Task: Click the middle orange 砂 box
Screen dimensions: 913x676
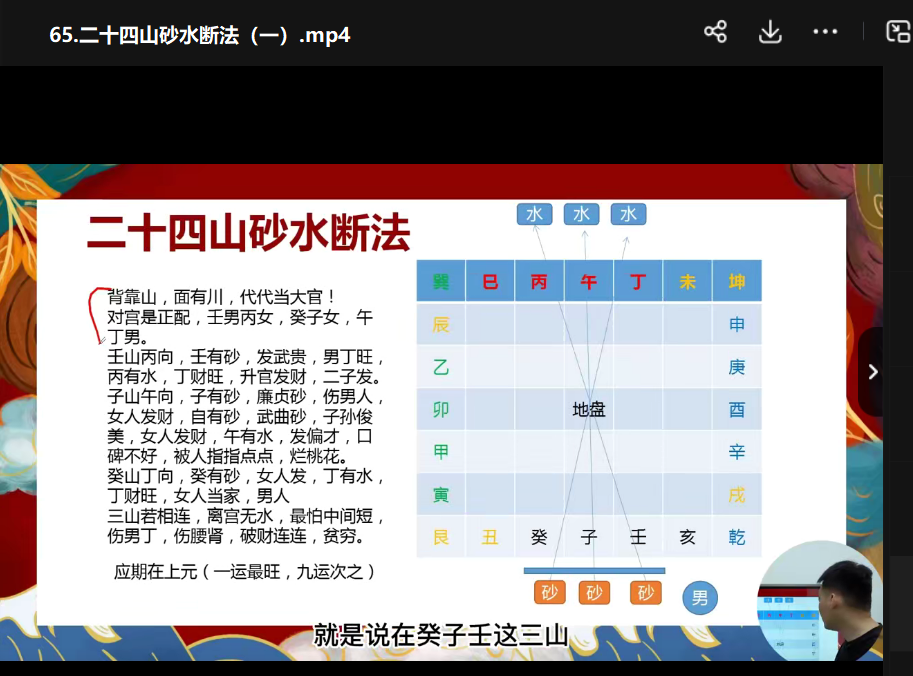Action: click(x=594, y=592)
